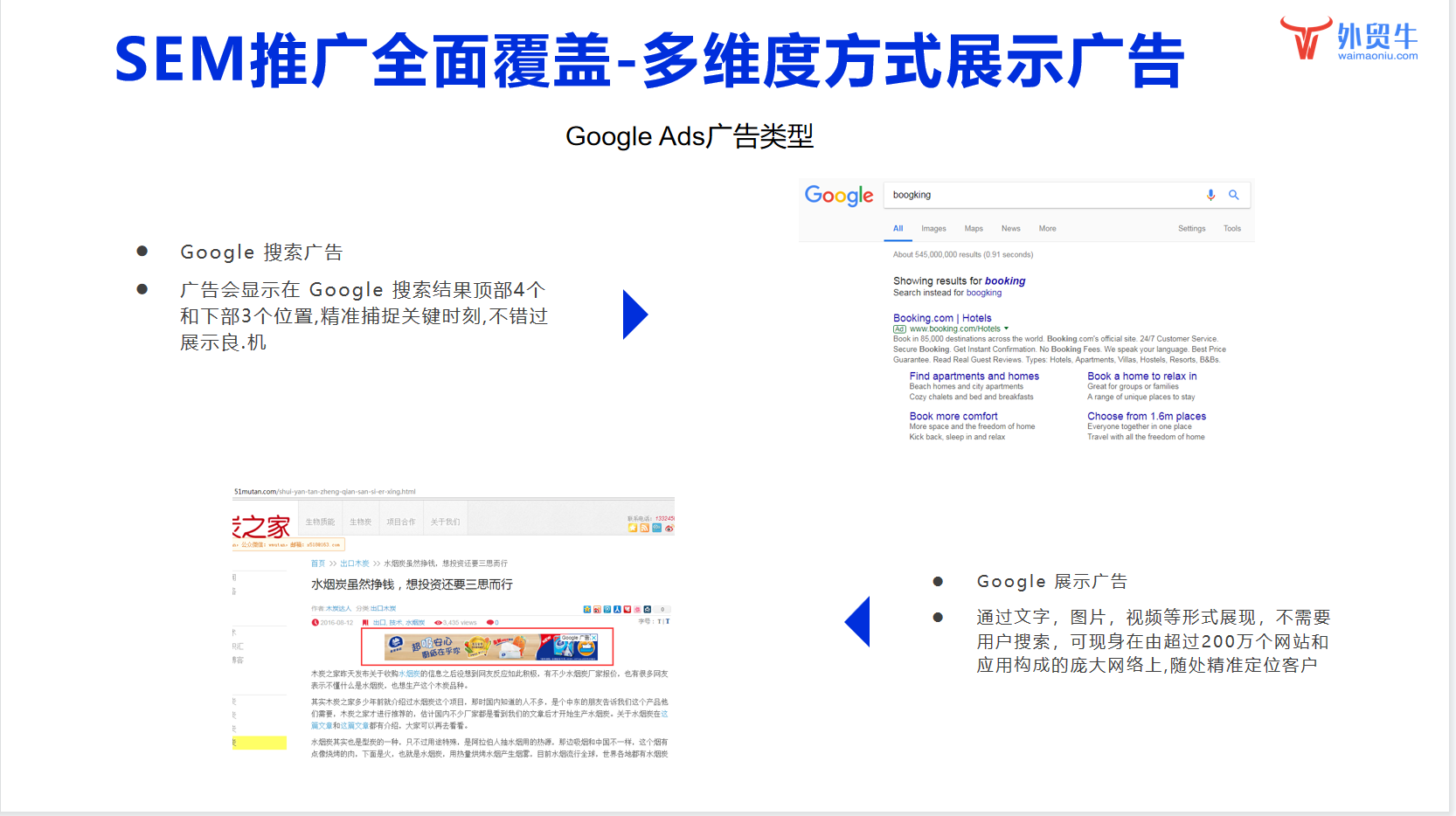Viewport: 1456px width, 816px height.
Task: Click the red bookmark tag icon before 出口
Action: coord(365,622)
